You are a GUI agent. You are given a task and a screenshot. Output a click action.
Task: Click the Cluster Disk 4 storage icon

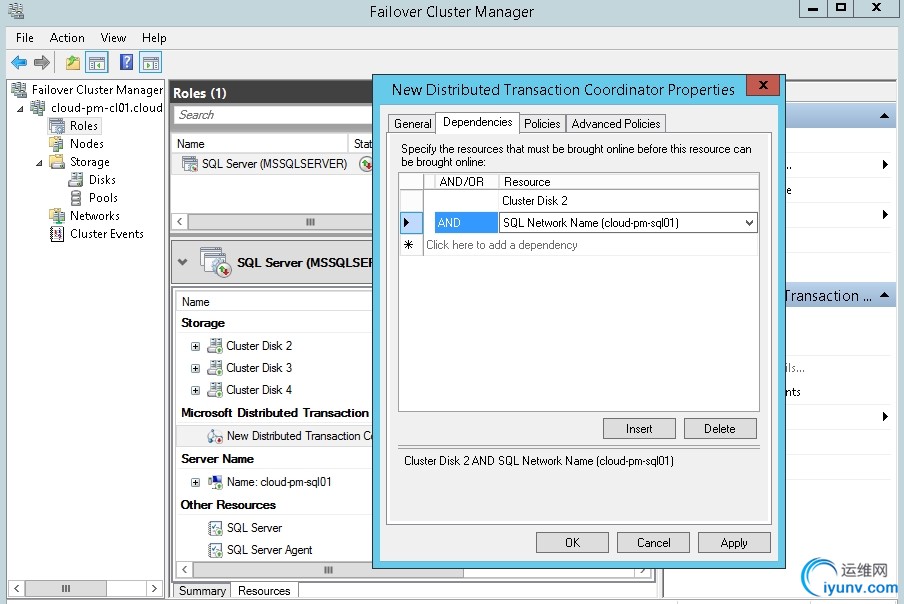tap(215, 390)
